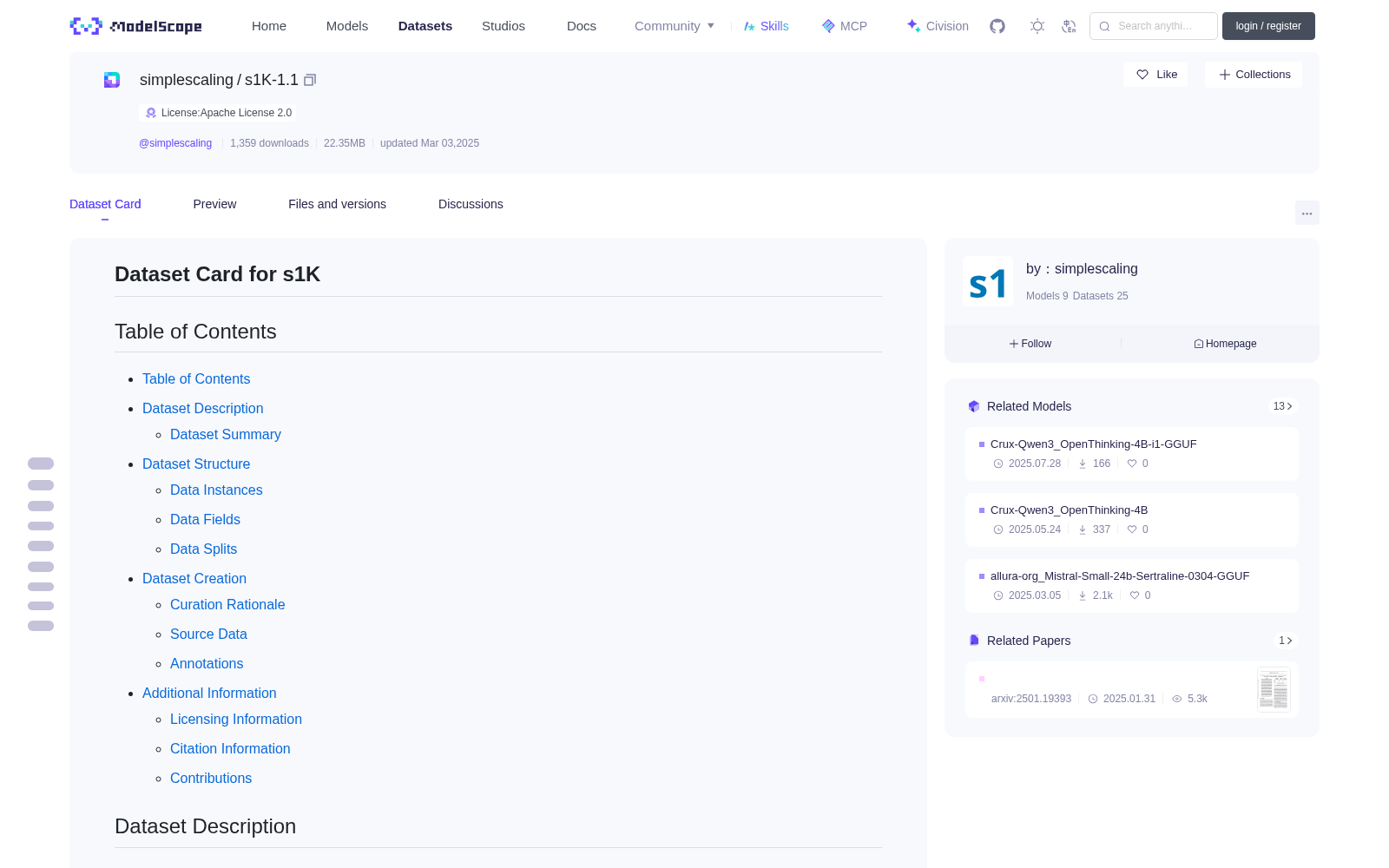1389x868 pixels.
Task: Jump to Licensing Information link
Action: [236, 719]
